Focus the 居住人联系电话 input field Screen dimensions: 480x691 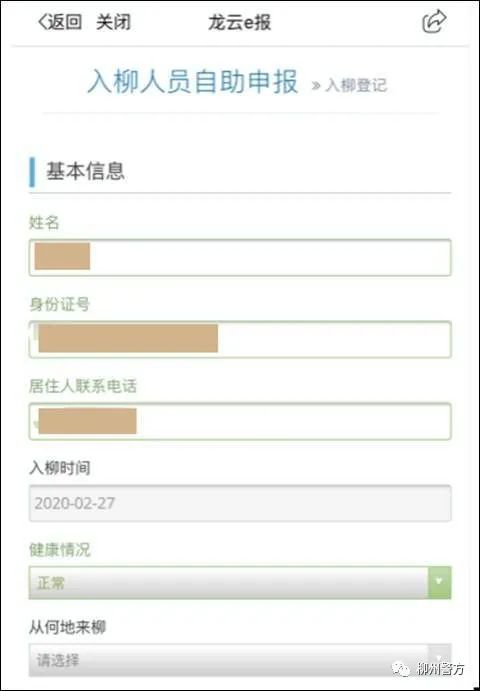[240, 421]
